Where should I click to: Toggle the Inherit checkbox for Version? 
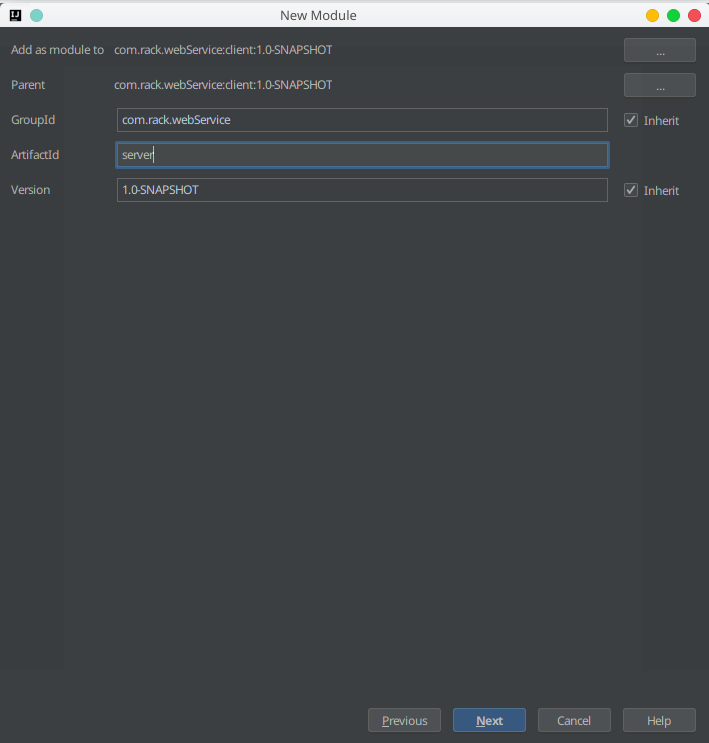tap(631, 190)
